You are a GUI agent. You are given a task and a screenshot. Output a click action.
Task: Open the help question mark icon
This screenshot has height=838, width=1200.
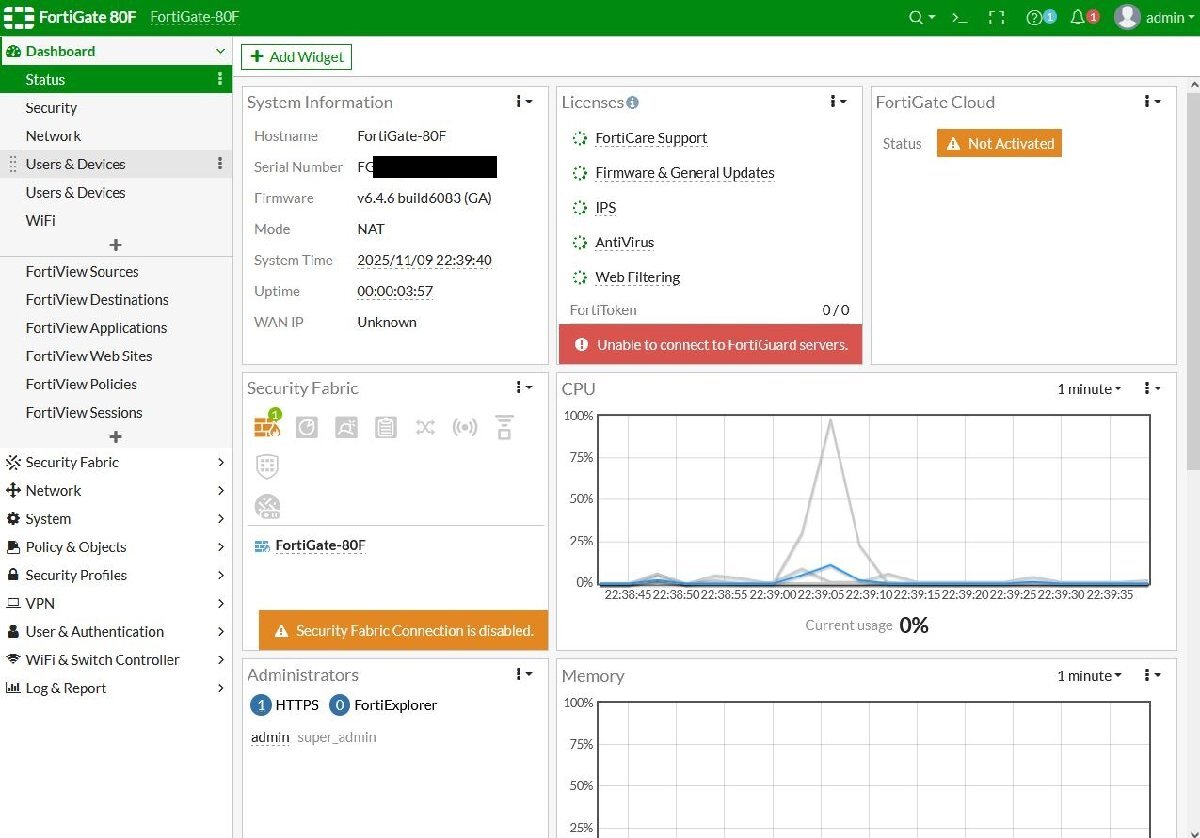1035,18
